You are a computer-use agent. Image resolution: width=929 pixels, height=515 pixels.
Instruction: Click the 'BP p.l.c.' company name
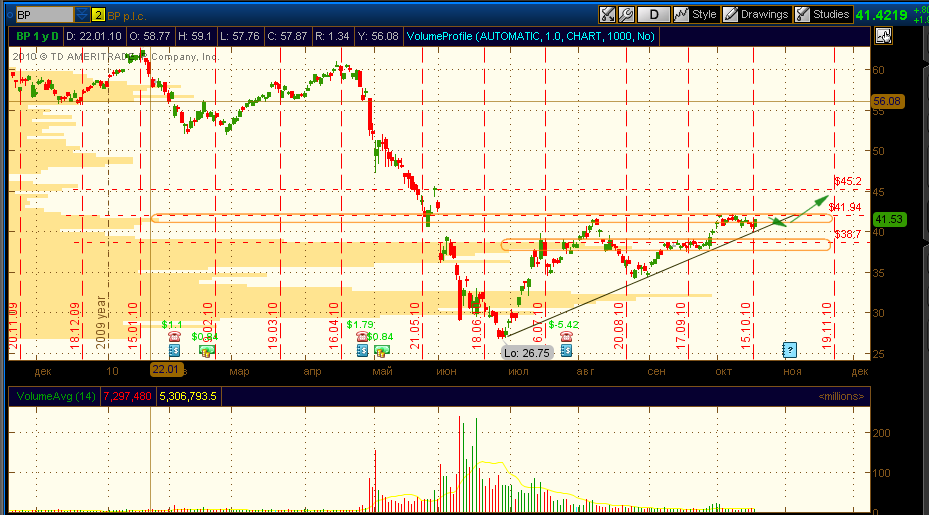click(x=127, y=16)
